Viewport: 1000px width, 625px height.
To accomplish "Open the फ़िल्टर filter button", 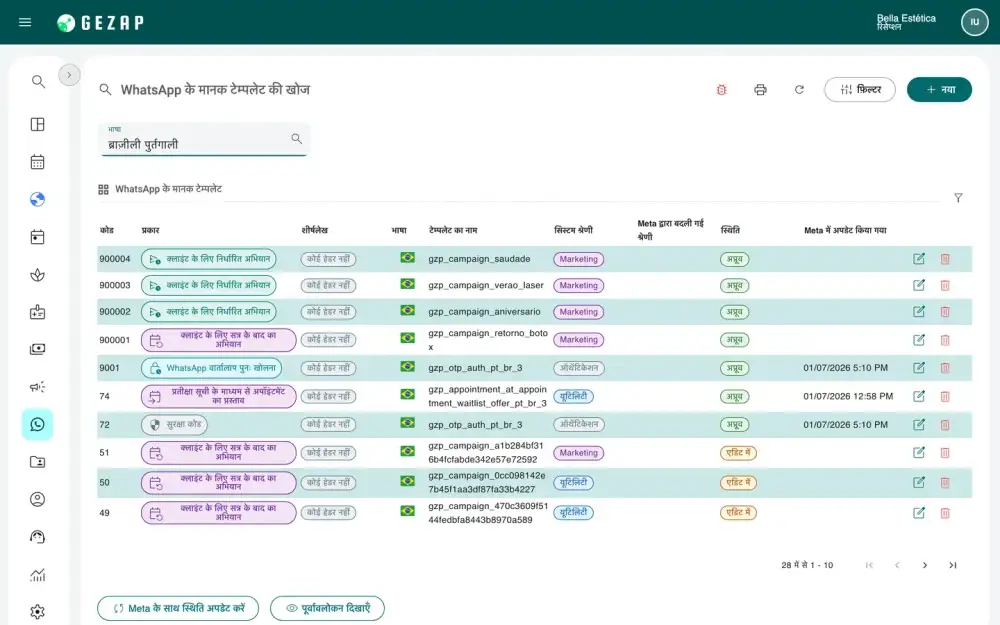I will point(860,89).
